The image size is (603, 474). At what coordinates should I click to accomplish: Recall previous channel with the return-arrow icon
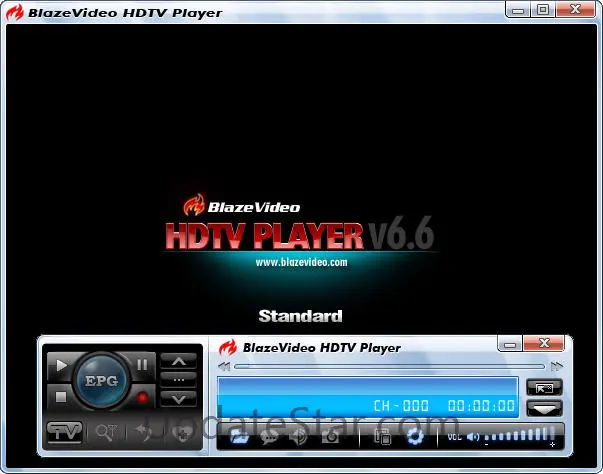pyautogui.click(x=145, y=432)
